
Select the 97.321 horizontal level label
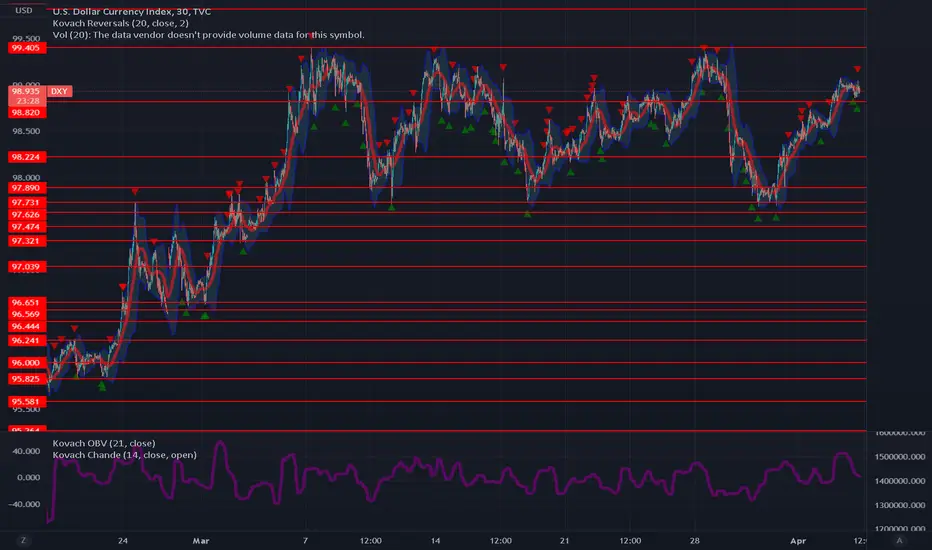point(27,241)
